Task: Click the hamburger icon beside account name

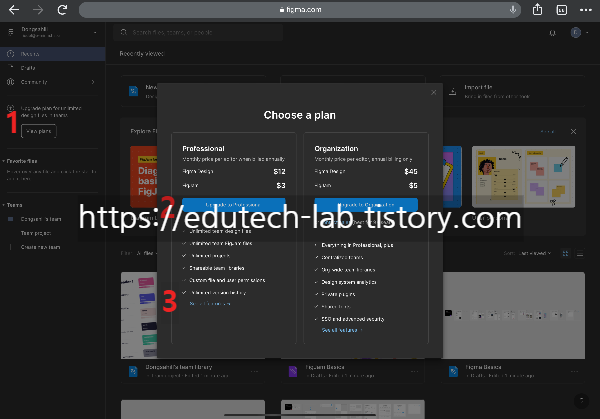Action: tap(11, 32)
